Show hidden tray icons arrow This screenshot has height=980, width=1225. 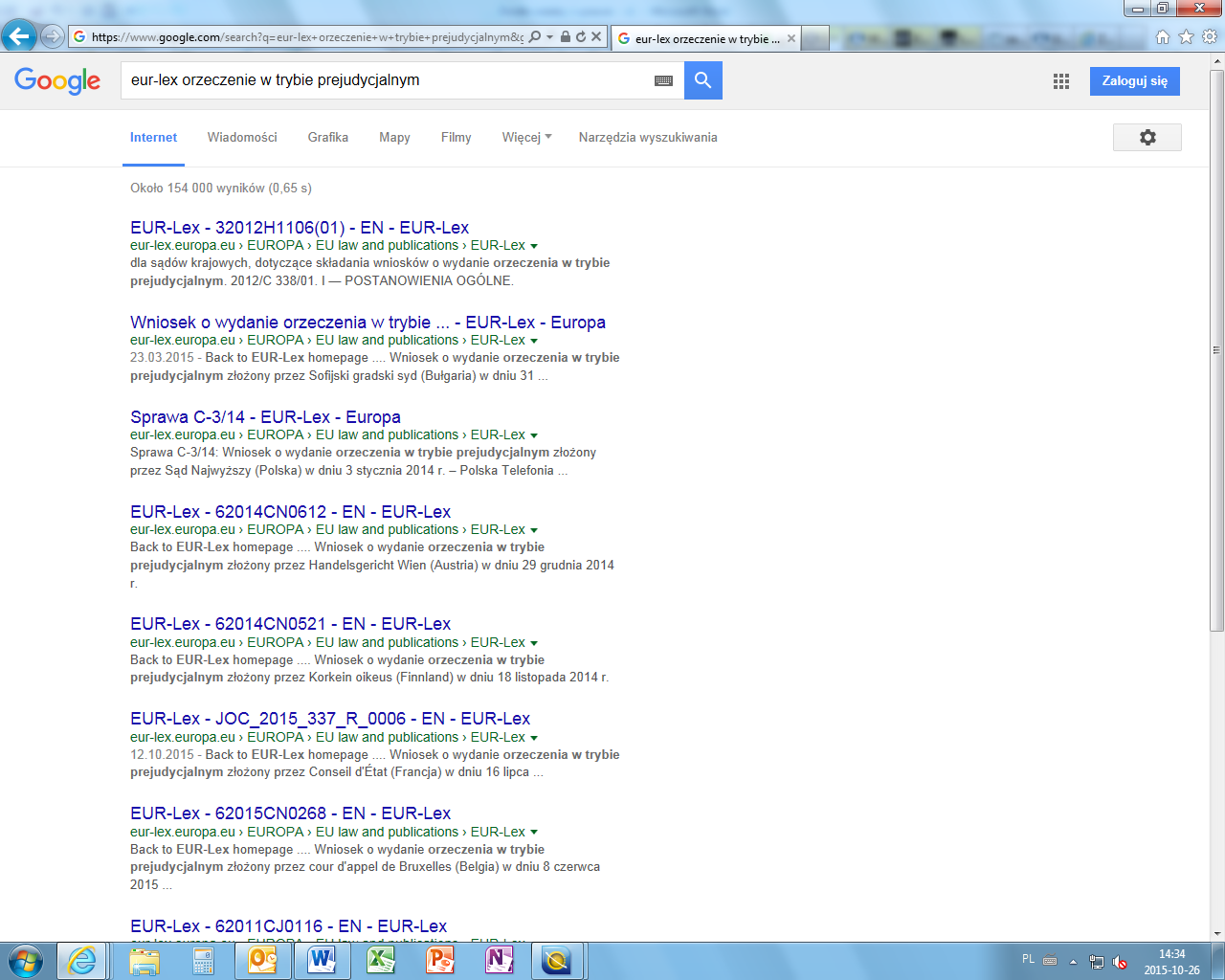point(1073,962)
